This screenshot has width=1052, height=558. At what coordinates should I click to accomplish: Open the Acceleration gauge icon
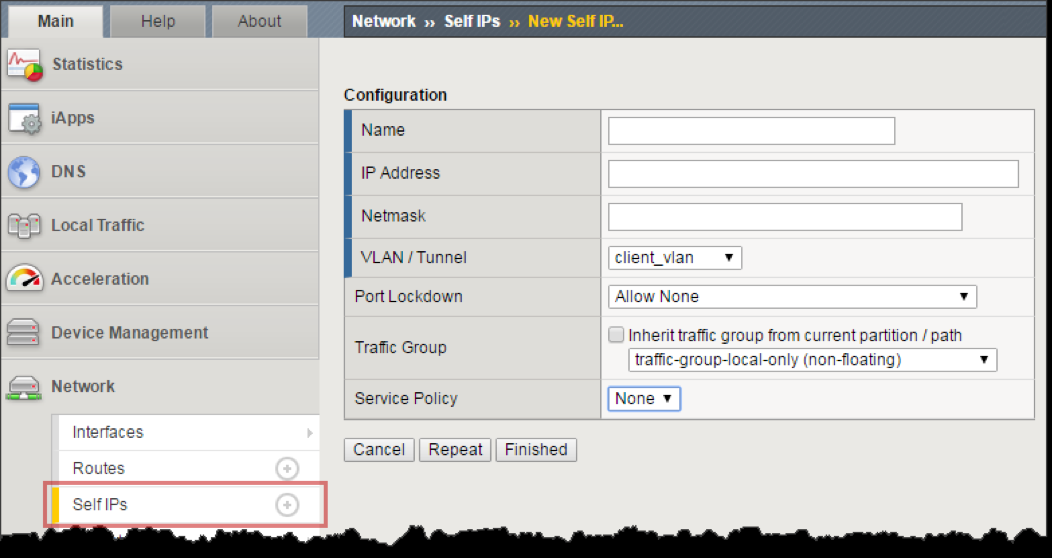[x=25, y=278]
